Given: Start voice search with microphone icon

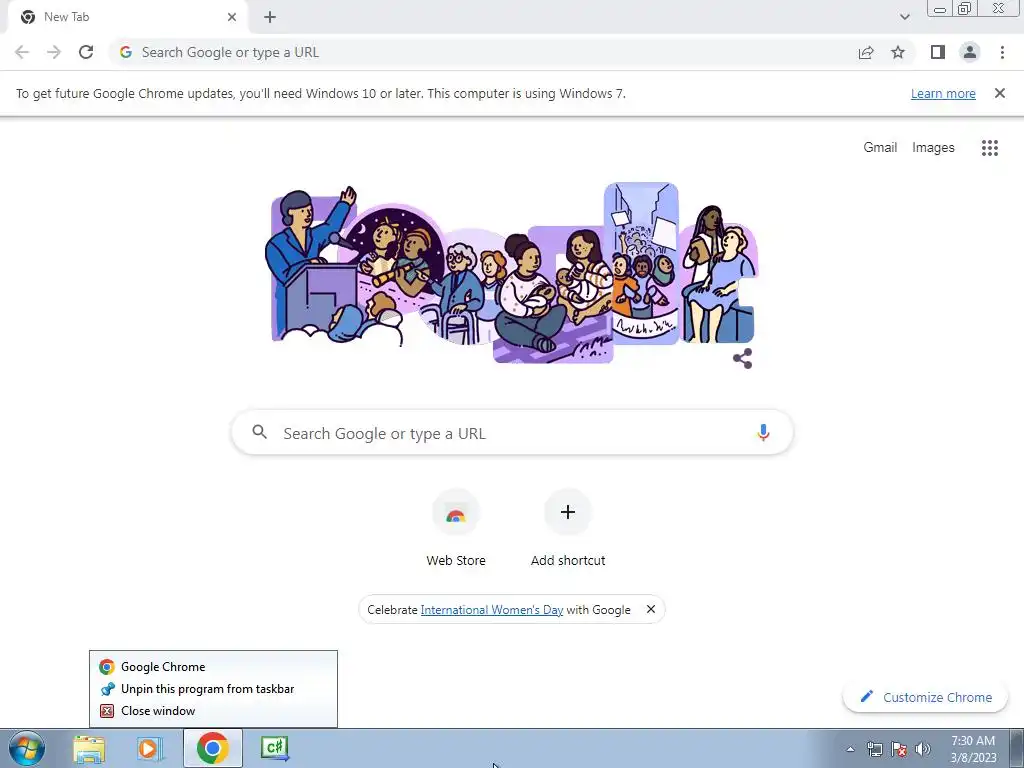Looking at the screenshot, I should coord(763,433).
